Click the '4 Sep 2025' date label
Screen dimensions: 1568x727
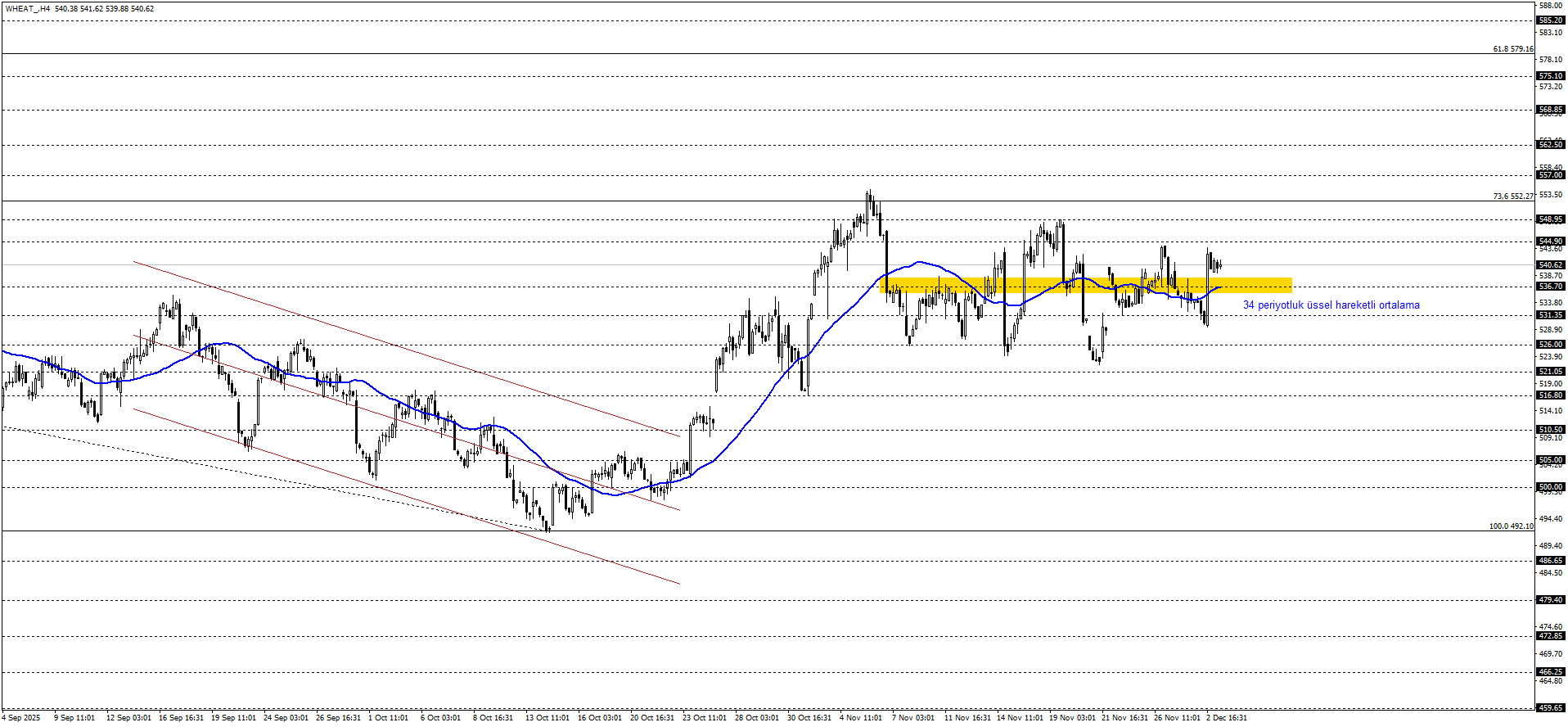20,718
